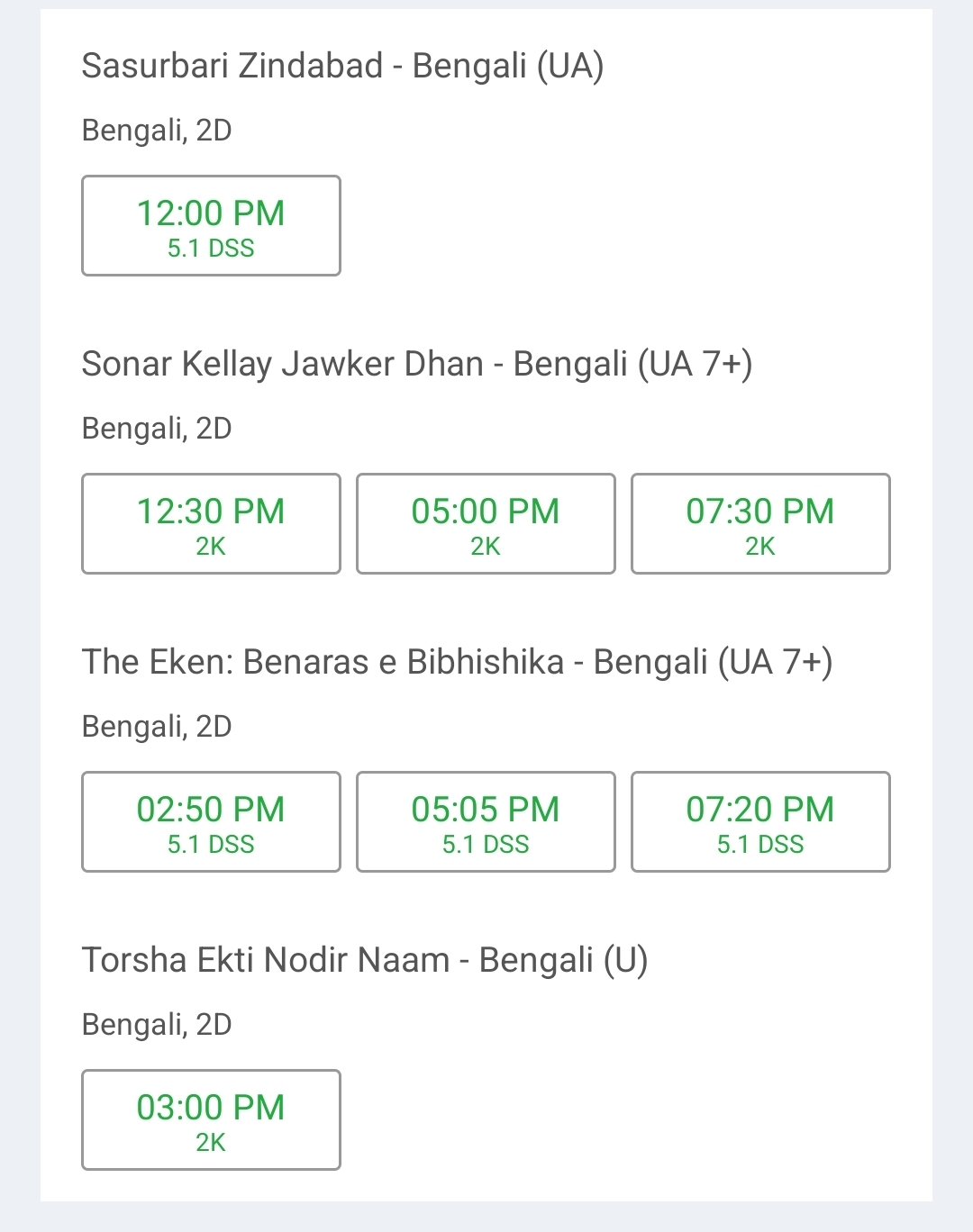Open The Eken: Benaras e Bibhishika title

457,663
